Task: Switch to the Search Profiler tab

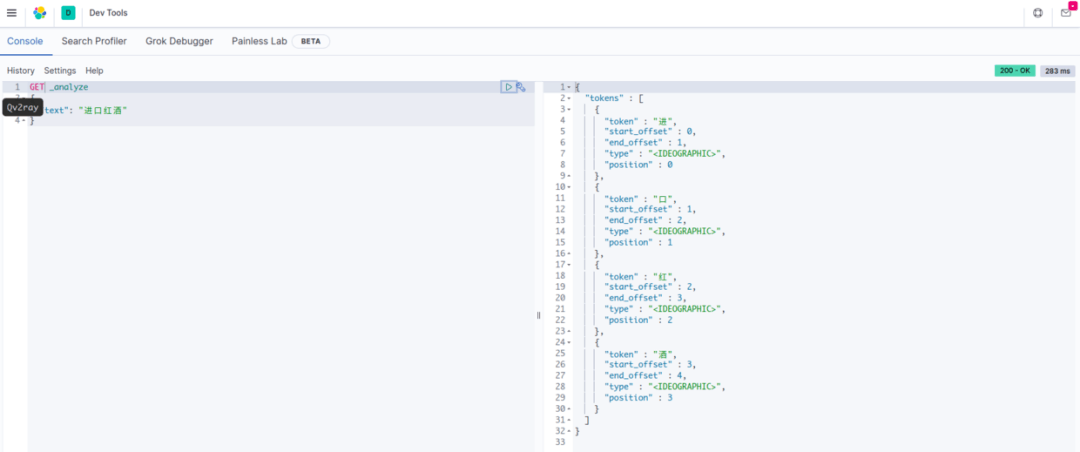Action: coord(94,41)
